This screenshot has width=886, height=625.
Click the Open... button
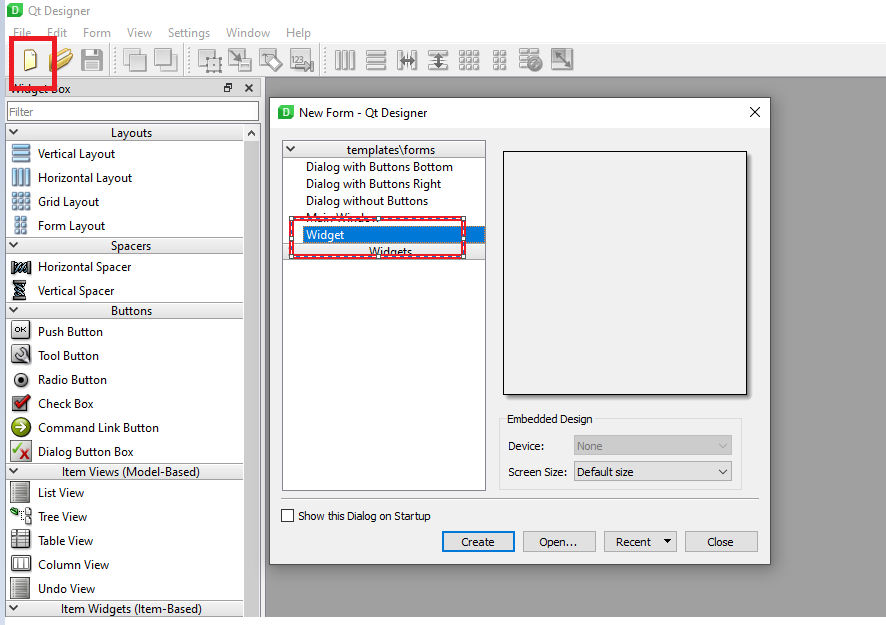(559, 541)
